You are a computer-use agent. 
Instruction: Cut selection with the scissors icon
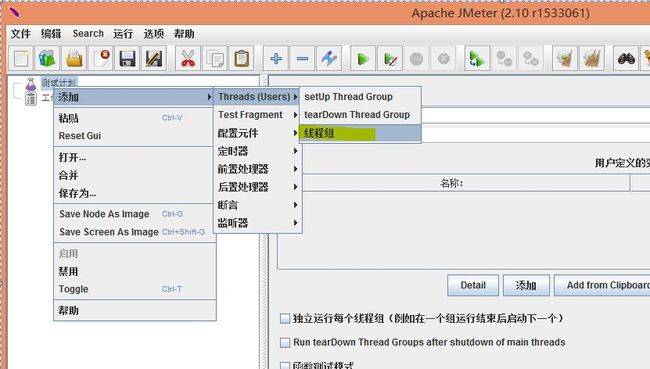(x=188, y=58)
